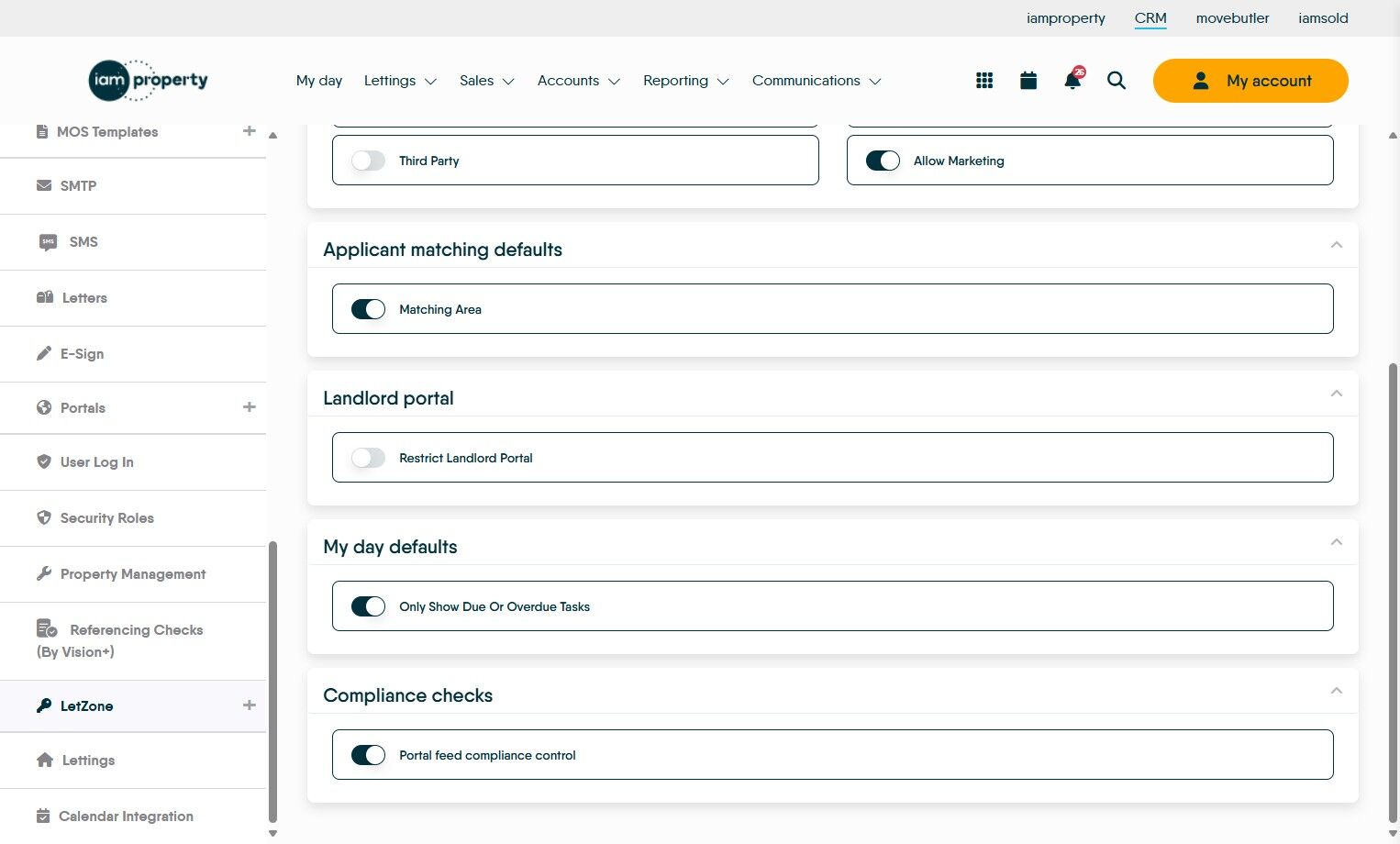This screenshot has width=1400, height=844.
Task: Enable the Restrict Landlord Portal toggle
Action: [x=368, y=458]
